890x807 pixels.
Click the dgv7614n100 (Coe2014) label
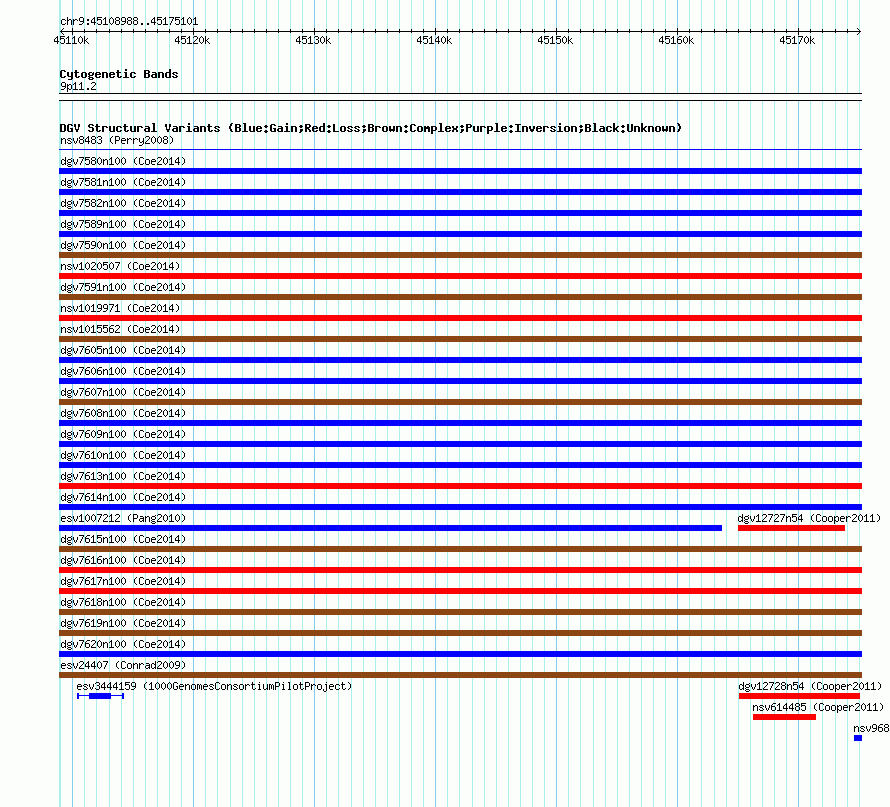pos(123,497)
